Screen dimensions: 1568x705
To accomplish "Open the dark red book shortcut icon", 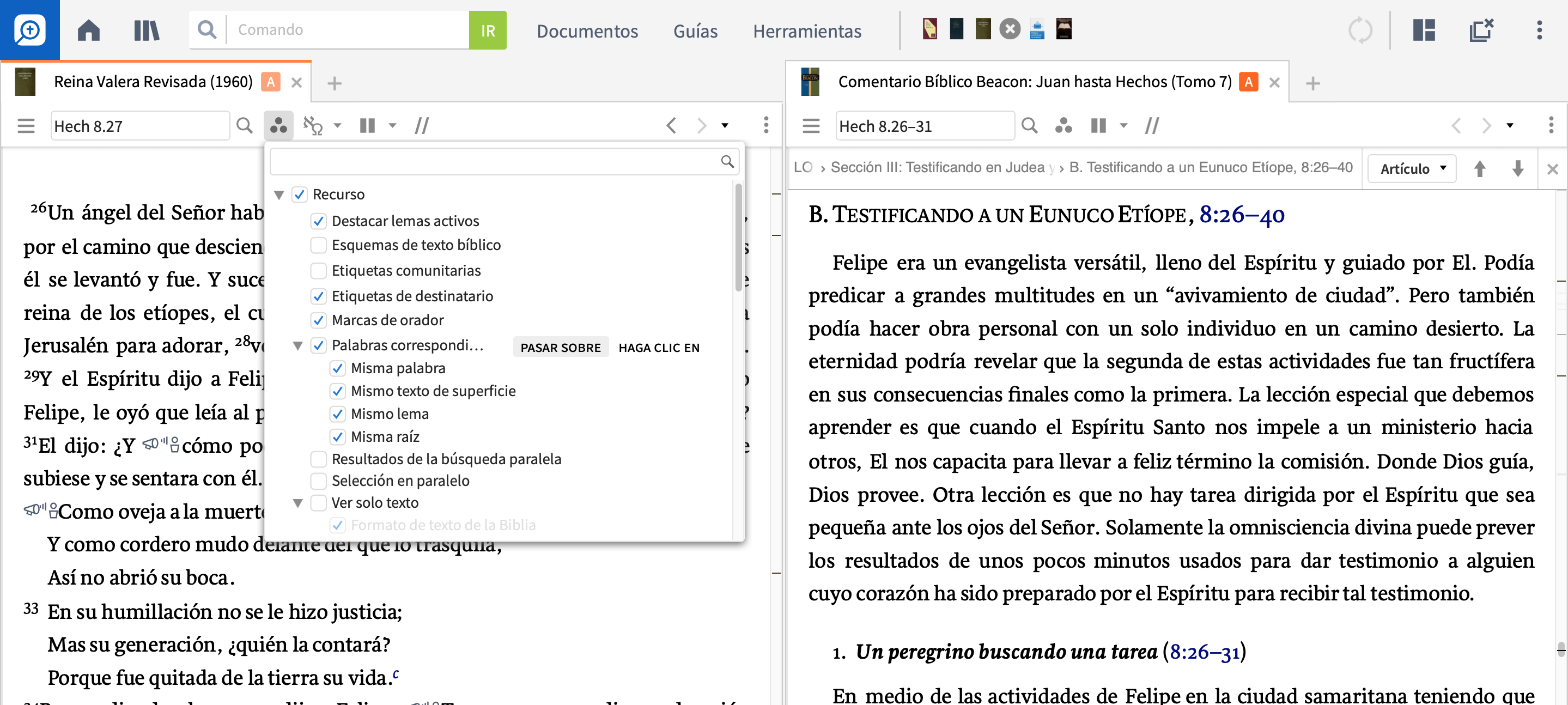I will pos(1063,29).
